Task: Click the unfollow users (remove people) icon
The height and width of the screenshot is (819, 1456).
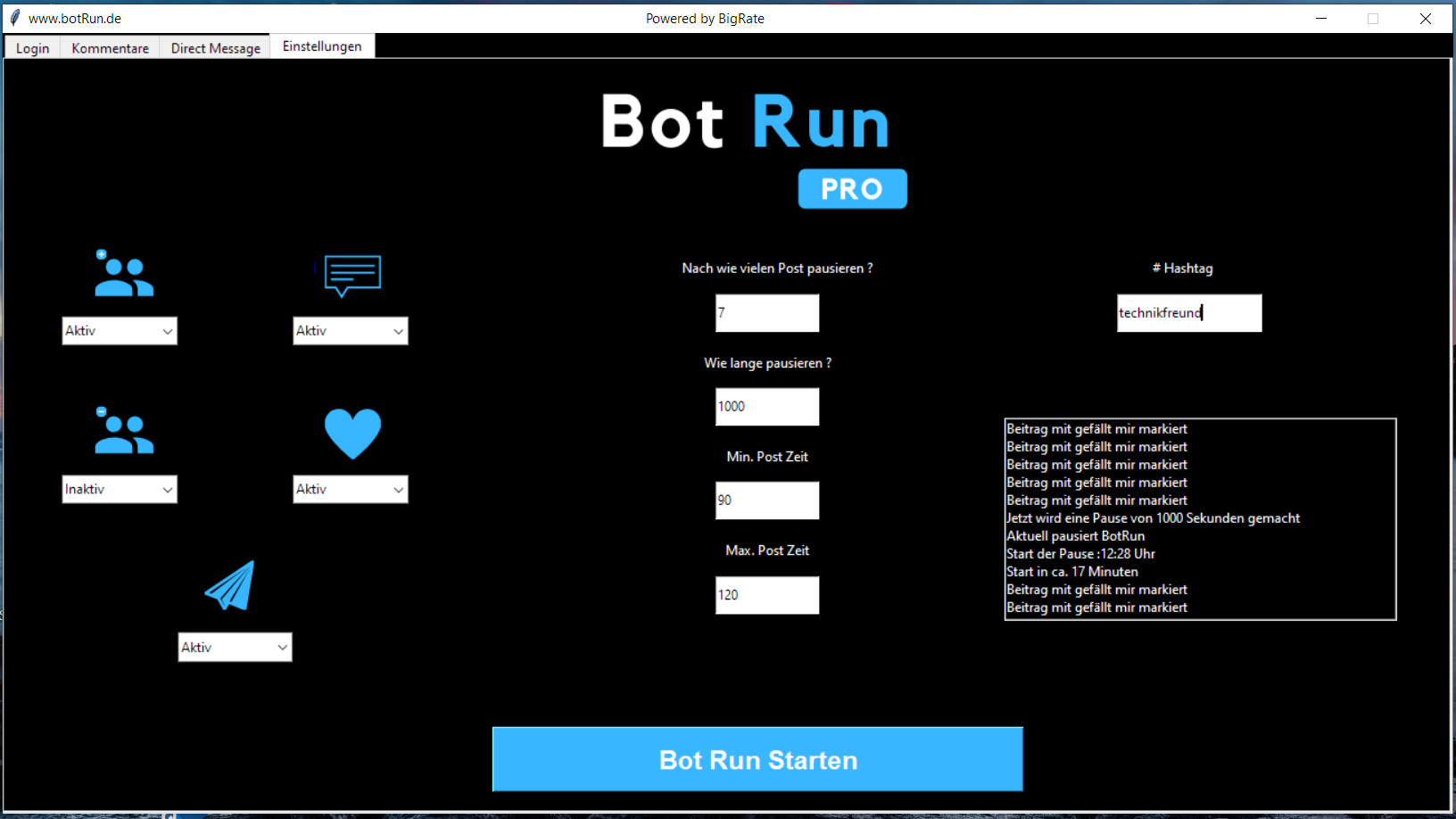Action: 124,431
